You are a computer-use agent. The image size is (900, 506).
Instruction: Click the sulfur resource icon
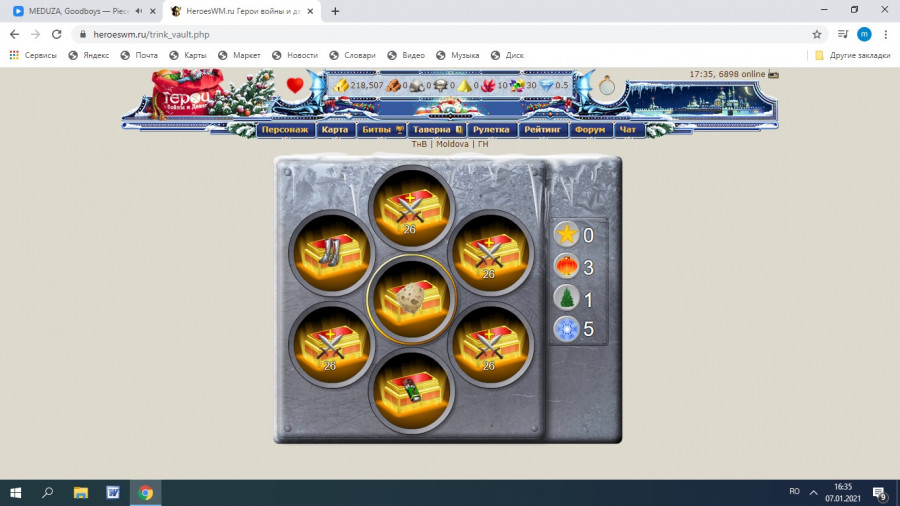(x=464, y=85)
